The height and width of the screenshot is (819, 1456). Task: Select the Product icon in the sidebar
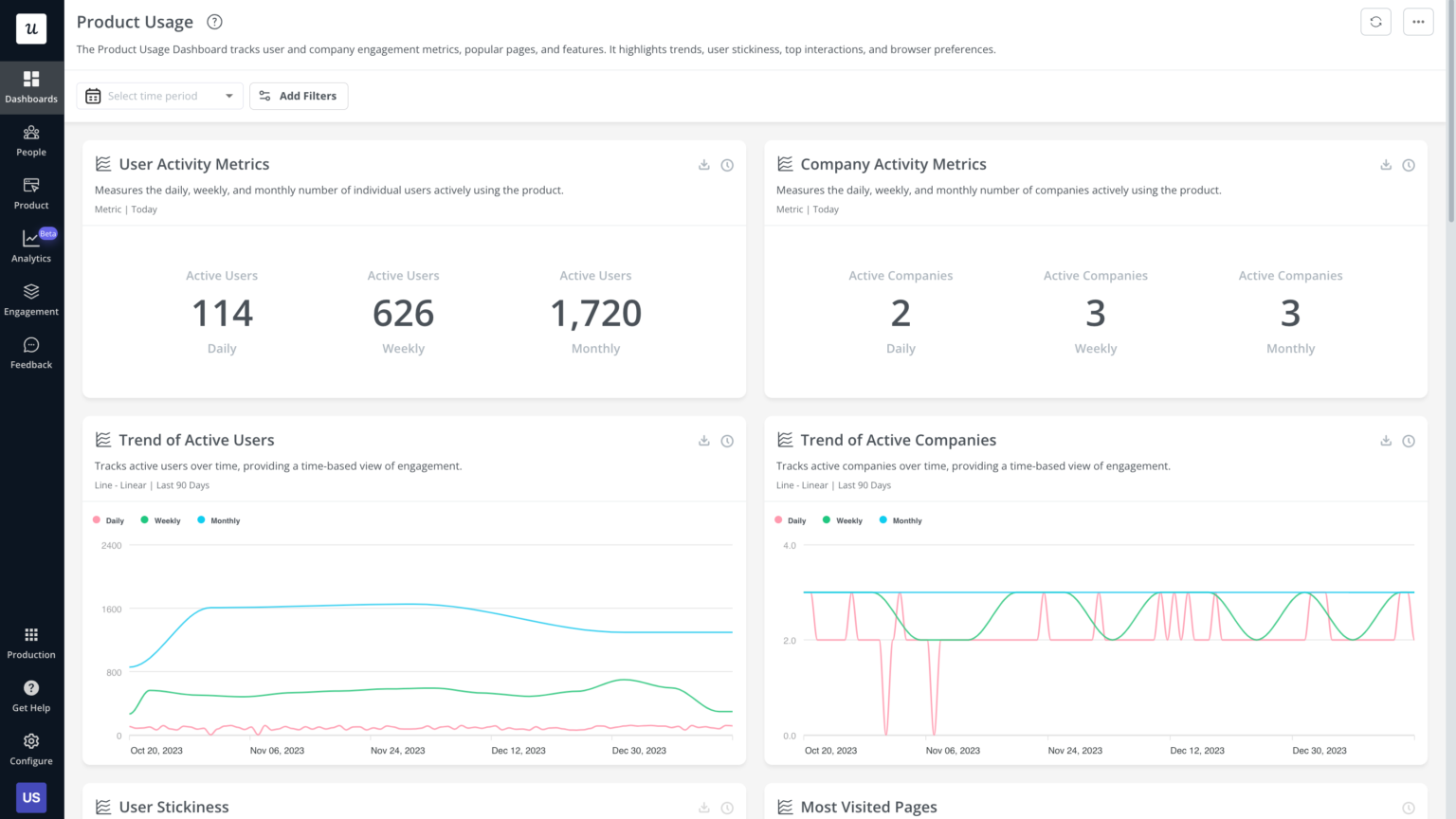[31, 193]
